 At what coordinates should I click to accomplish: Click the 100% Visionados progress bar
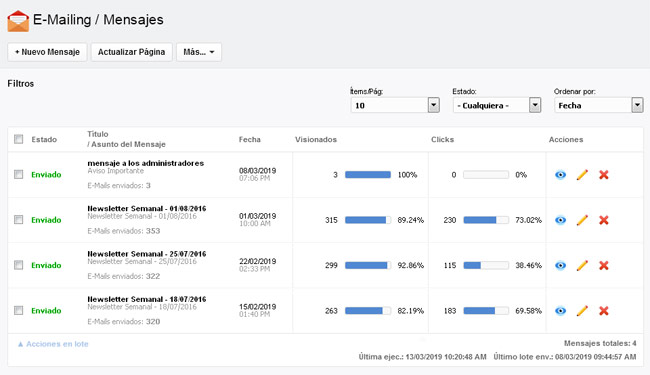pos(368,175)
